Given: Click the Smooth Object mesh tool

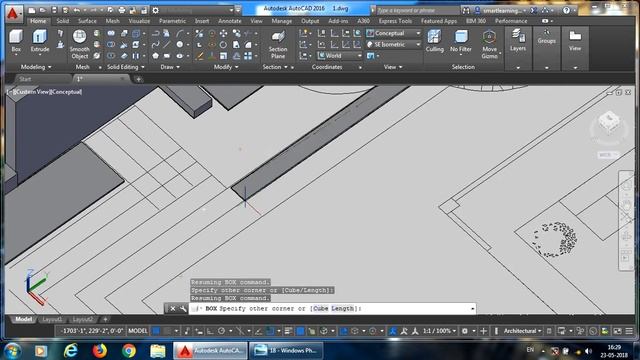Looking at the screenshot, I should coord(79,44).
